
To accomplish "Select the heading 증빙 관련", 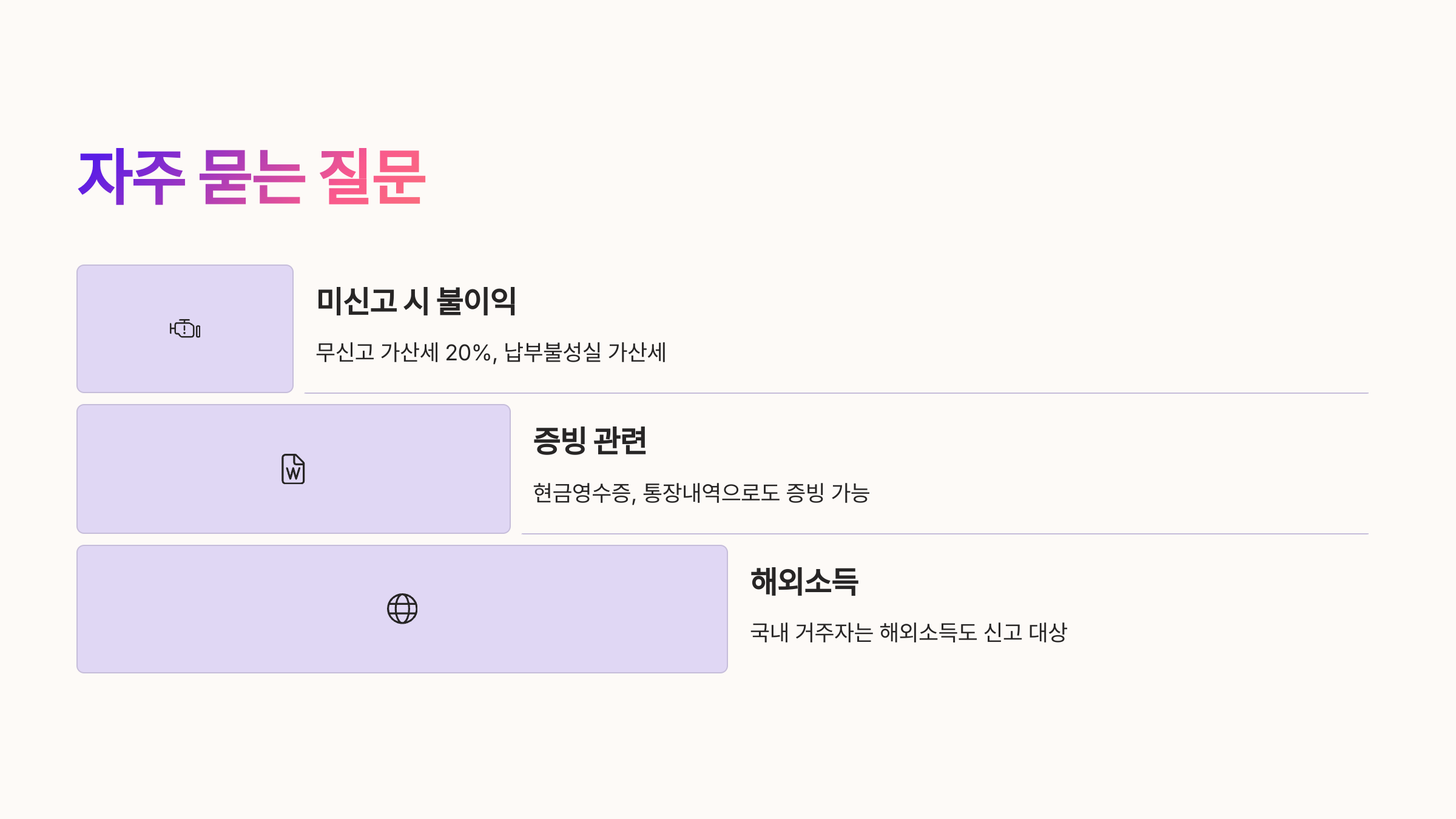I will pos(590,440).
